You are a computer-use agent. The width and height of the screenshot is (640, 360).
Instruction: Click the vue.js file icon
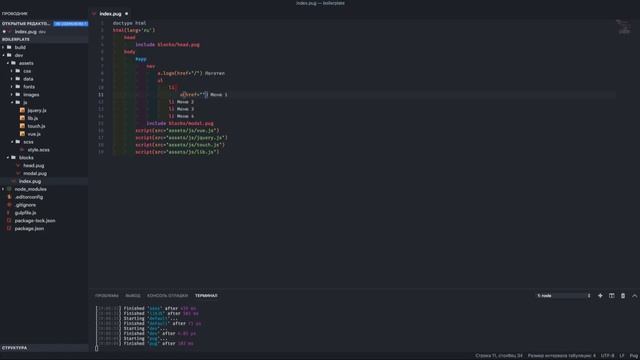22,134
